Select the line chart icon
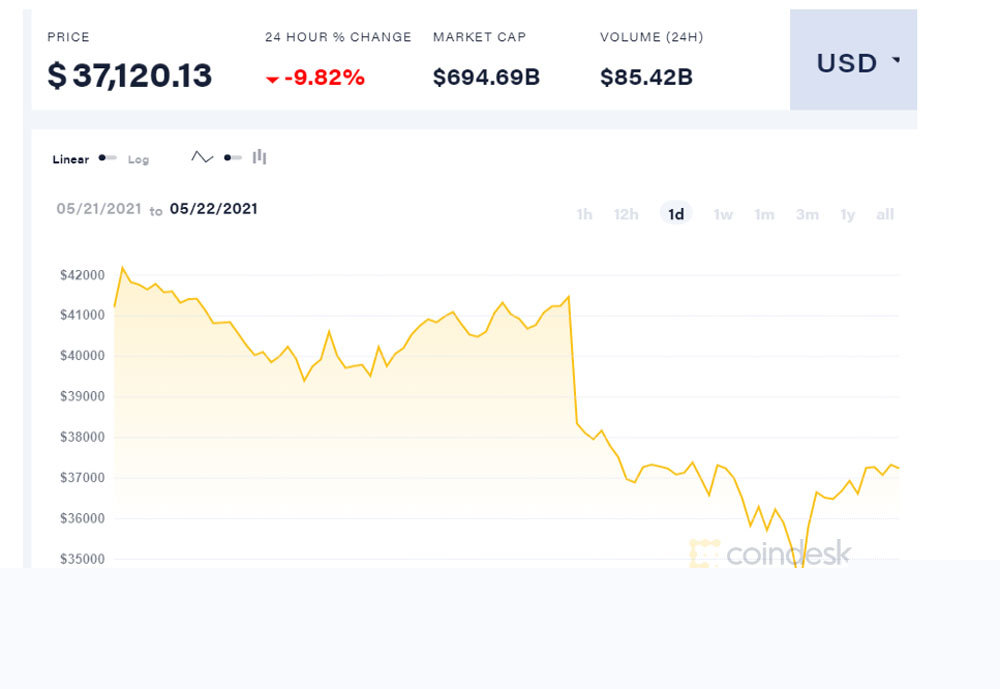This screenshot has width=1000, height=689. pos(202,157)
